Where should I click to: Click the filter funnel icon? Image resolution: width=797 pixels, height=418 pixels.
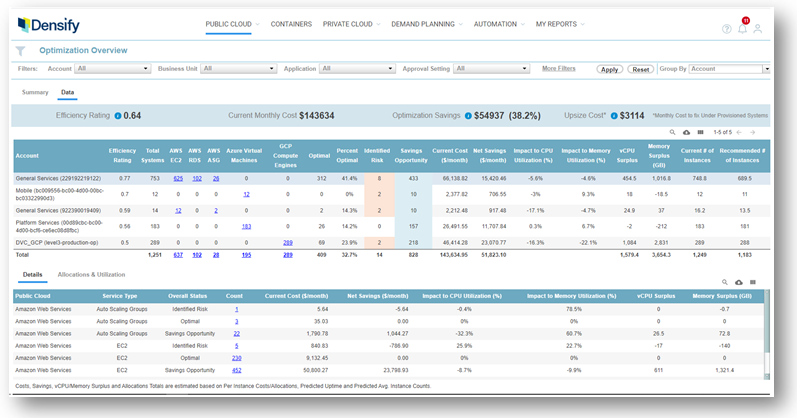tap(21, 49)
